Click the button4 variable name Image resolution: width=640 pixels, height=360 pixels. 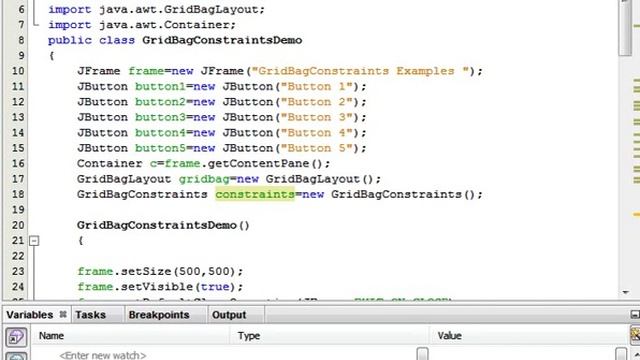coord(160,133)
